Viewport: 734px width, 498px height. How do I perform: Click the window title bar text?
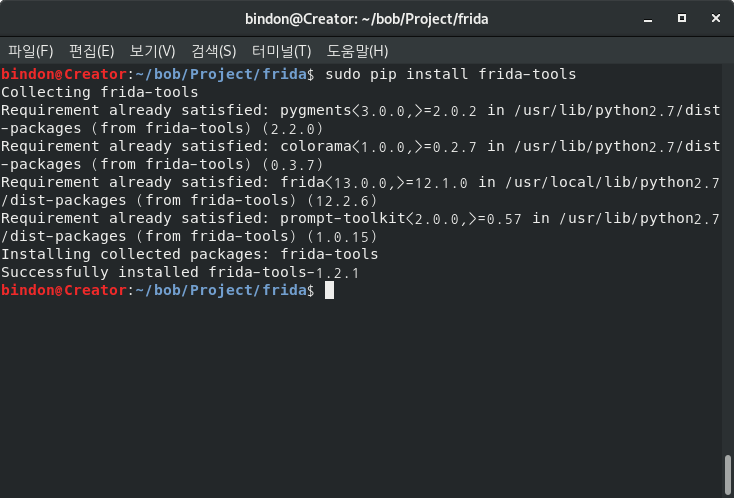(x=367, y=18)
